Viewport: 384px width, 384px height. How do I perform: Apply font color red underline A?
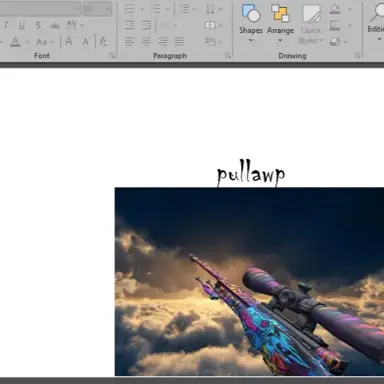coord(15,42)
